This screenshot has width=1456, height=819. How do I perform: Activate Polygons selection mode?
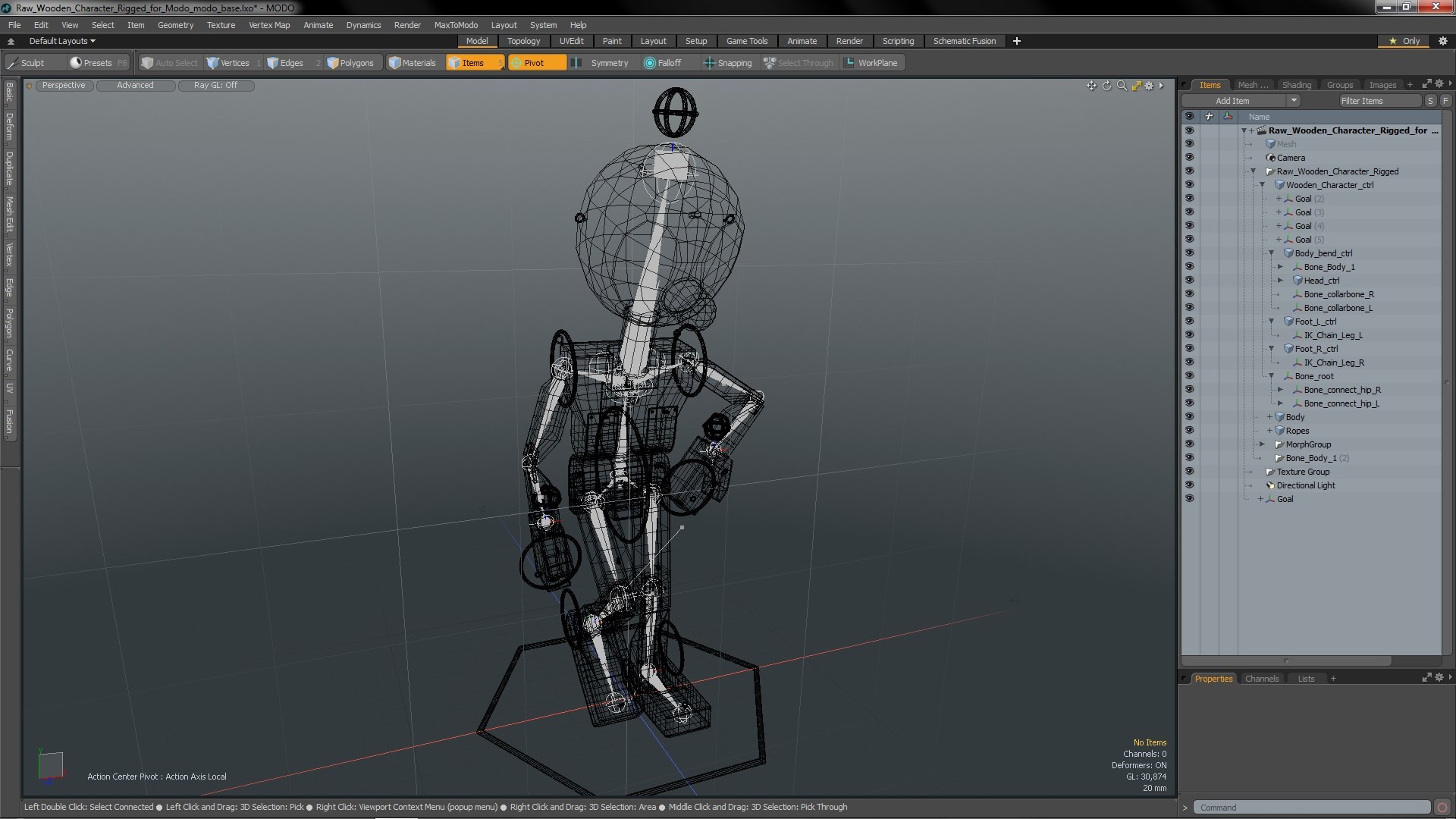click(350, 63)
